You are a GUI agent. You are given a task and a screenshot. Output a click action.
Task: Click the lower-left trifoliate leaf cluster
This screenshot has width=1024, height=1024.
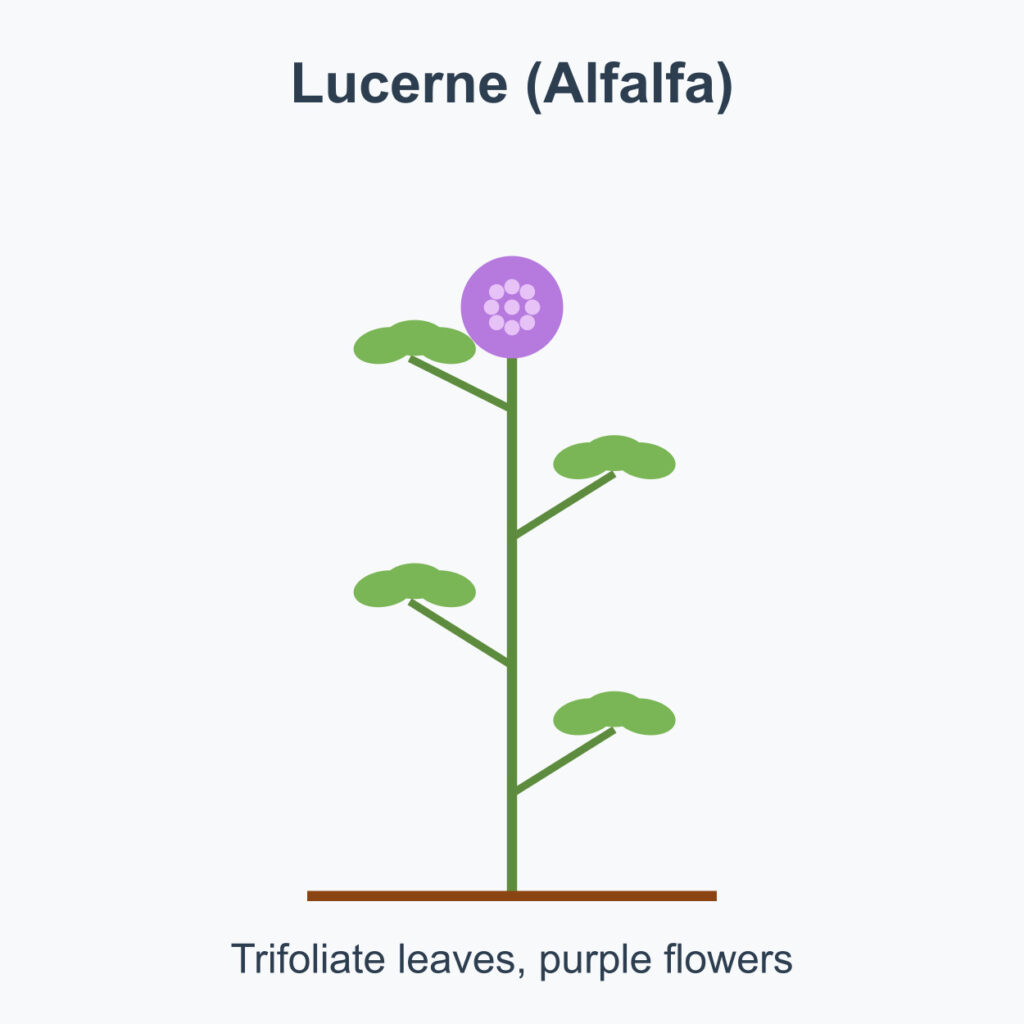point(414,585)
